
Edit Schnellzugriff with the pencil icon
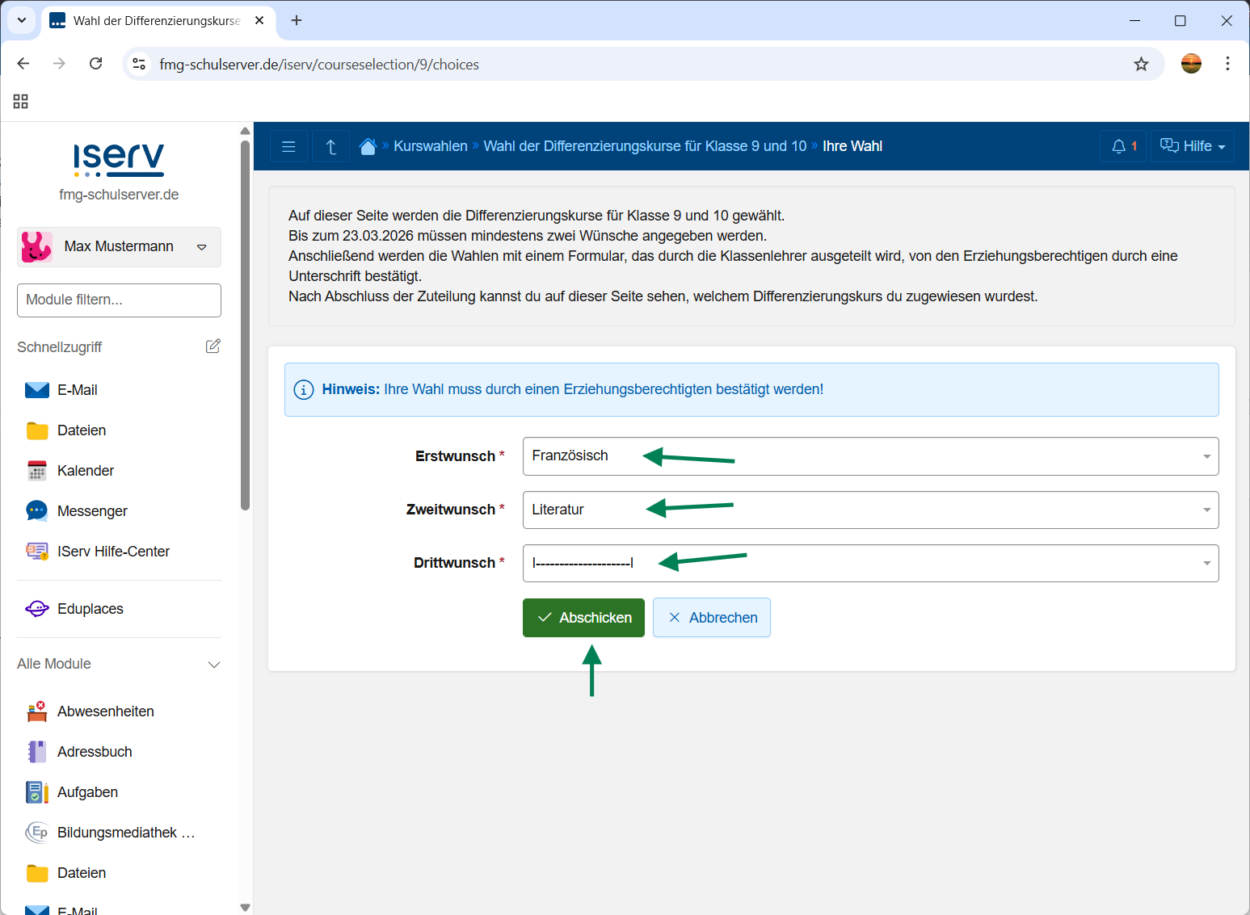tap(213, 346)
